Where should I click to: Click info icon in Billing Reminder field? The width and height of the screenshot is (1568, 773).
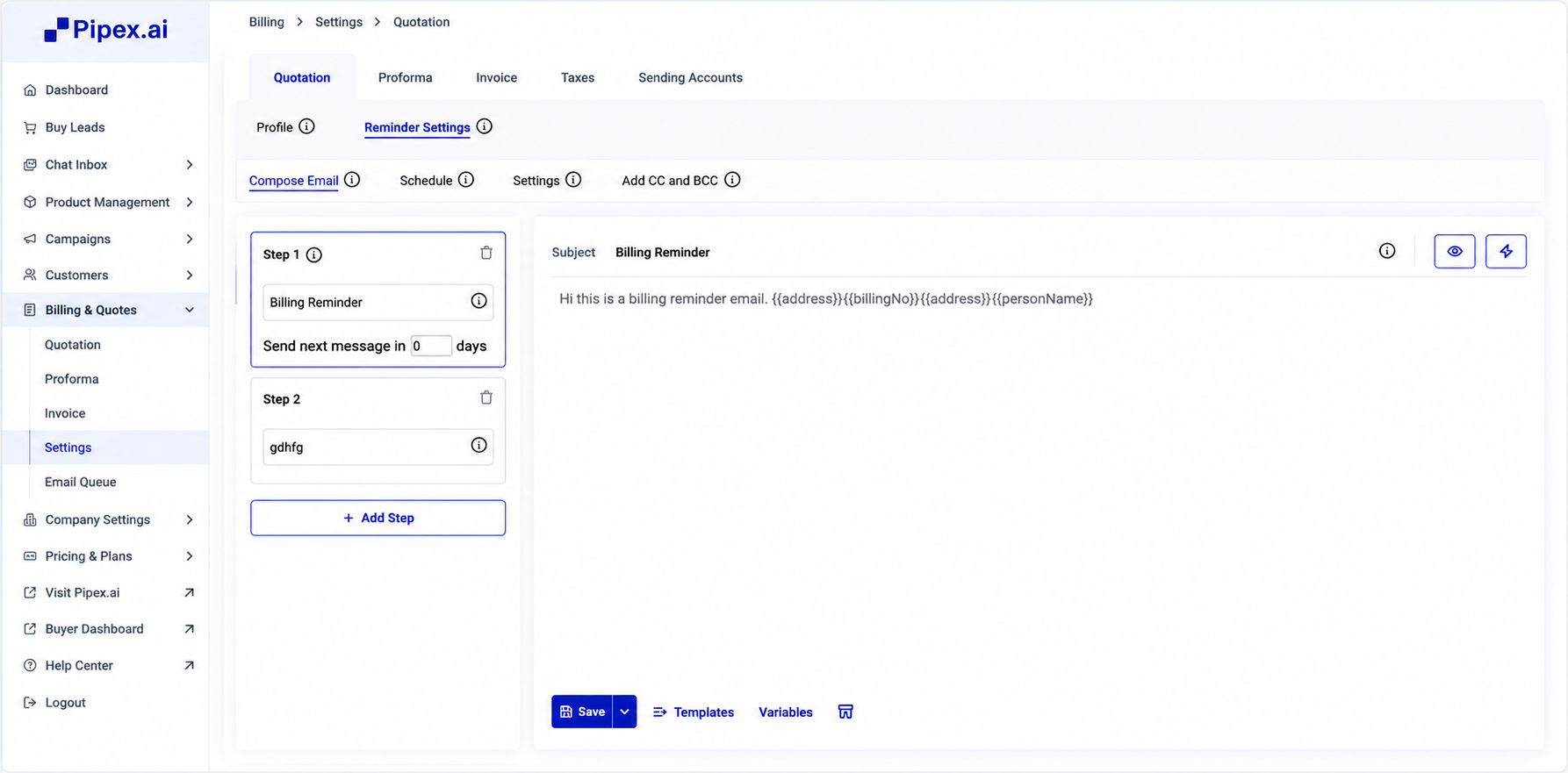click(478, 301)
